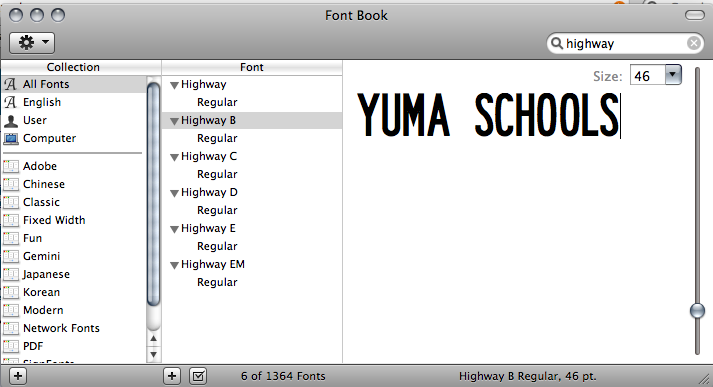Select the User collection icon
713x387 pixels.
tap(11, 120)
